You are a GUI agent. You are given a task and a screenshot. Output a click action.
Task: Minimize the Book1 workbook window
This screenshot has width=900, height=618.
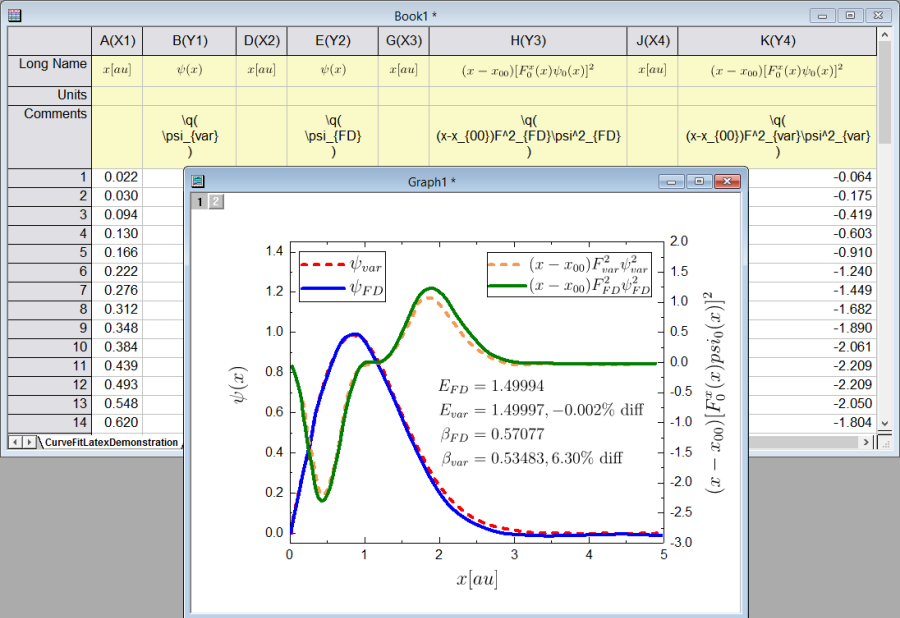[x=823, y=15]
